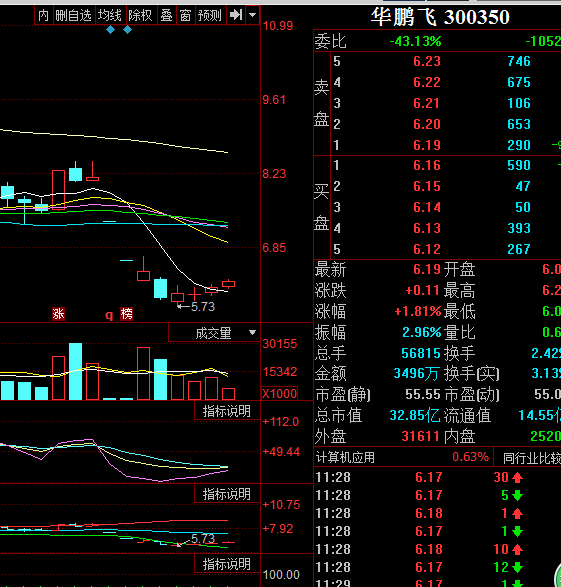This screenshot has width=561, height=587.
Task: Click the 30155 volume axis label
Action: (x=280, y=344)
